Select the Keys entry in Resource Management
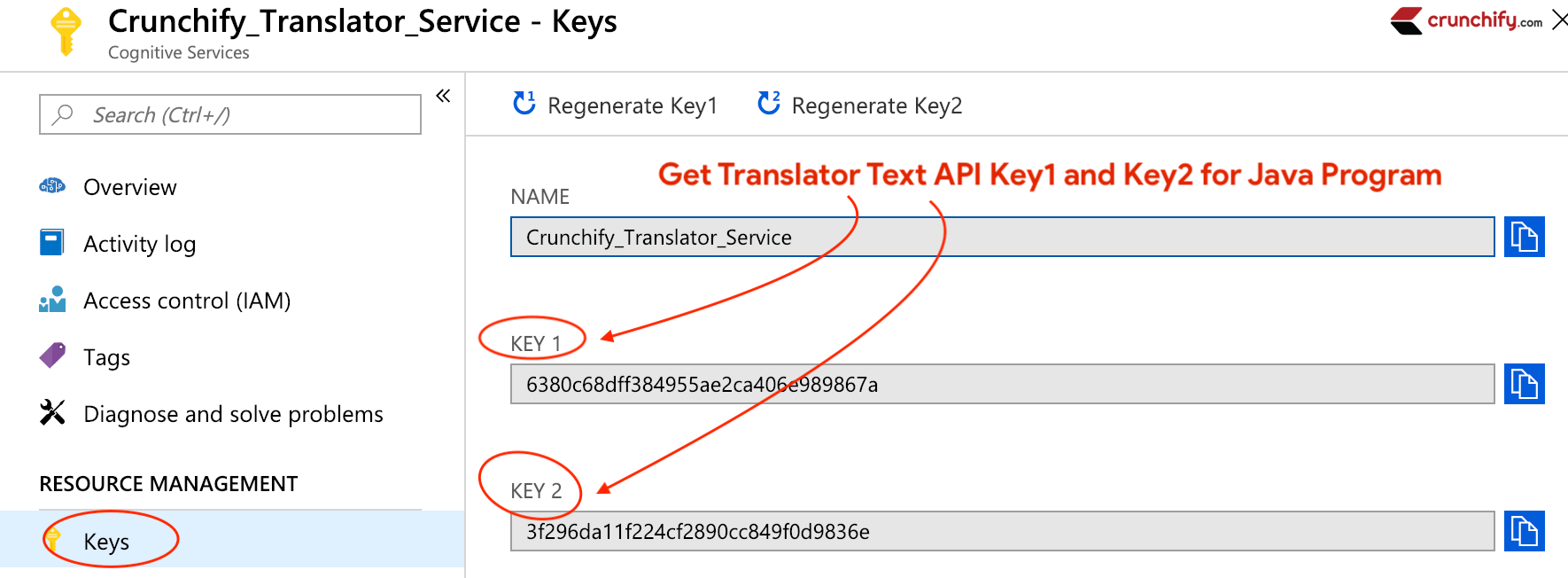Viewport: 1568px width, 578px height. point(105,540)
